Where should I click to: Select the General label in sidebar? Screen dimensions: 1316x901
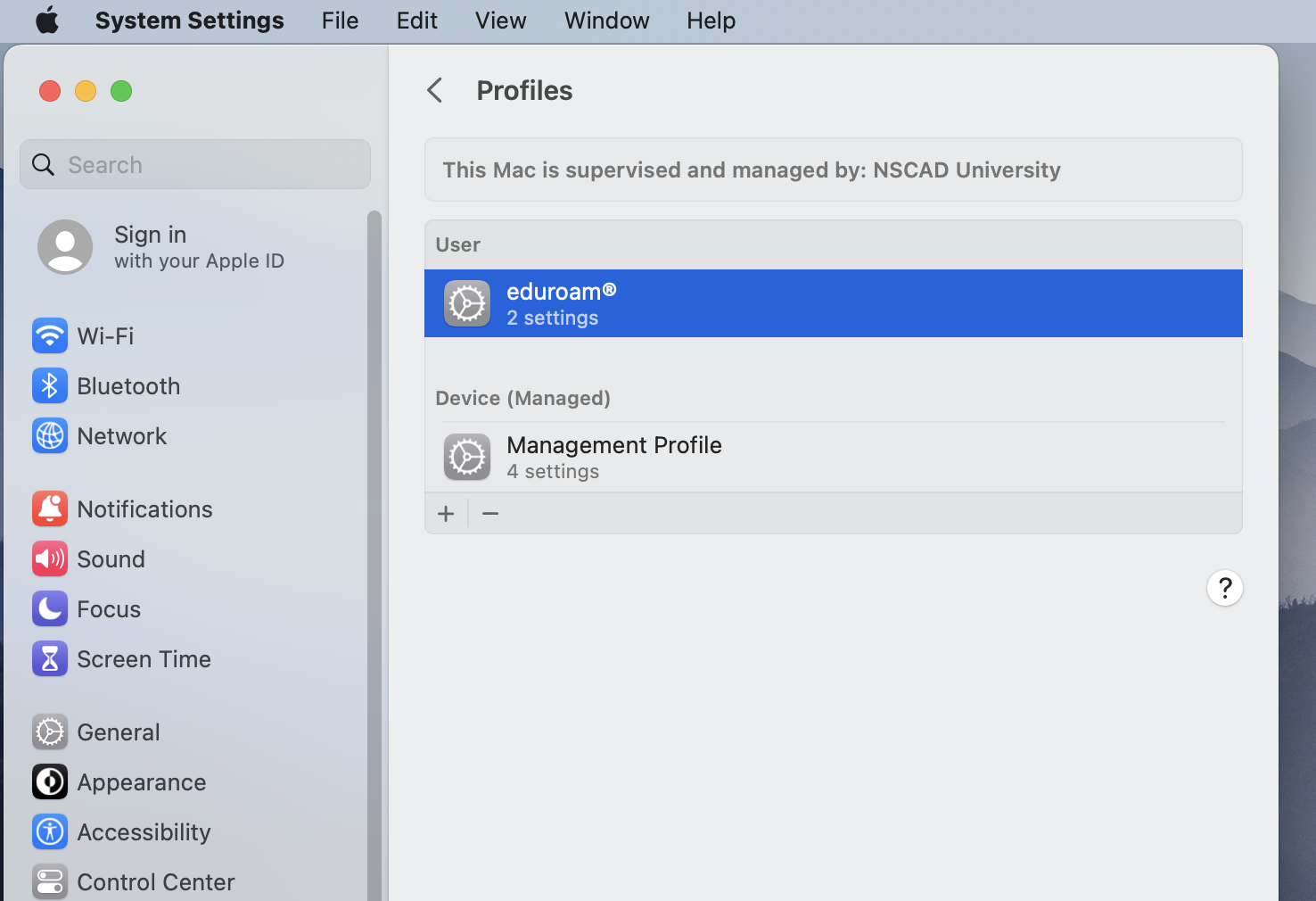coord(119,732)
